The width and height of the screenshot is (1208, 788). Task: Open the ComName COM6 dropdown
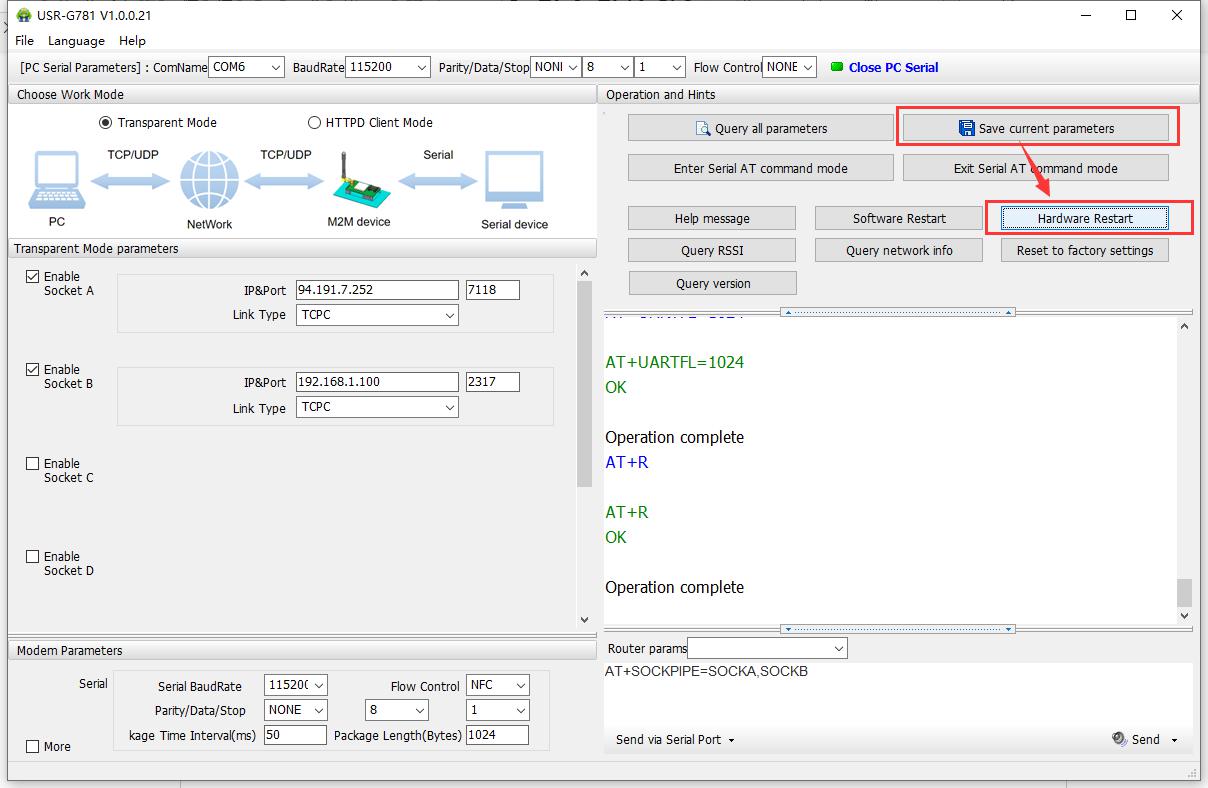[x=247, y=67]
